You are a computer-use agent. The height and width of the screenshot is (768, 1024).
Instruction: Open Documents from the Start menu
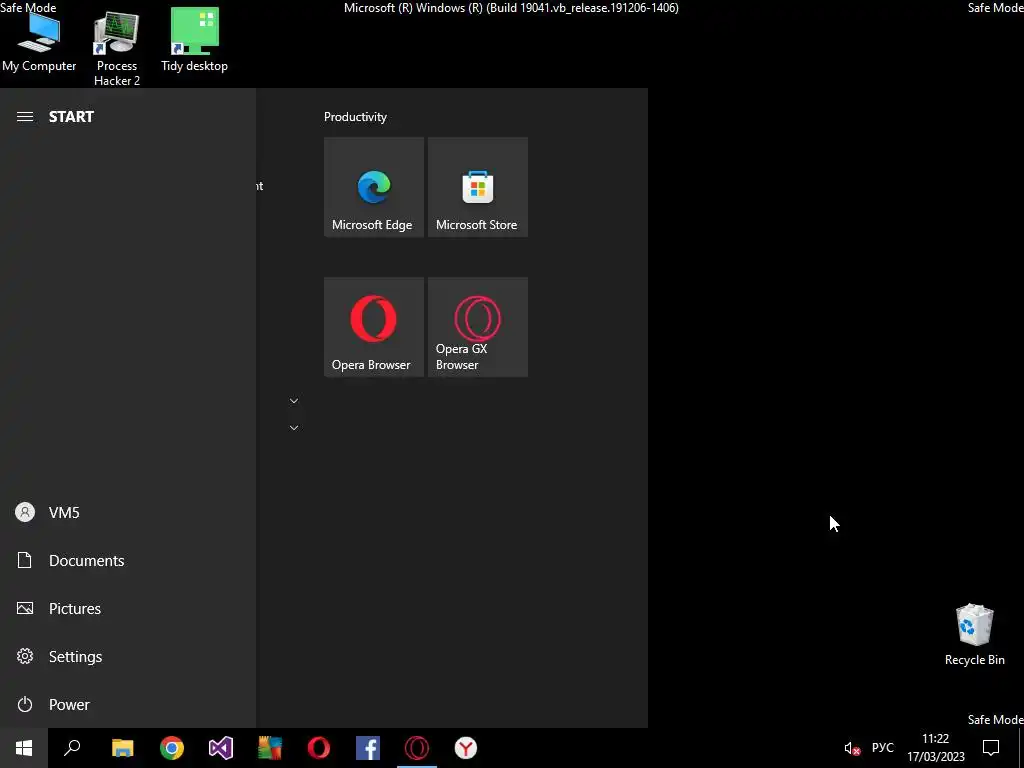(x=128, y=560)
